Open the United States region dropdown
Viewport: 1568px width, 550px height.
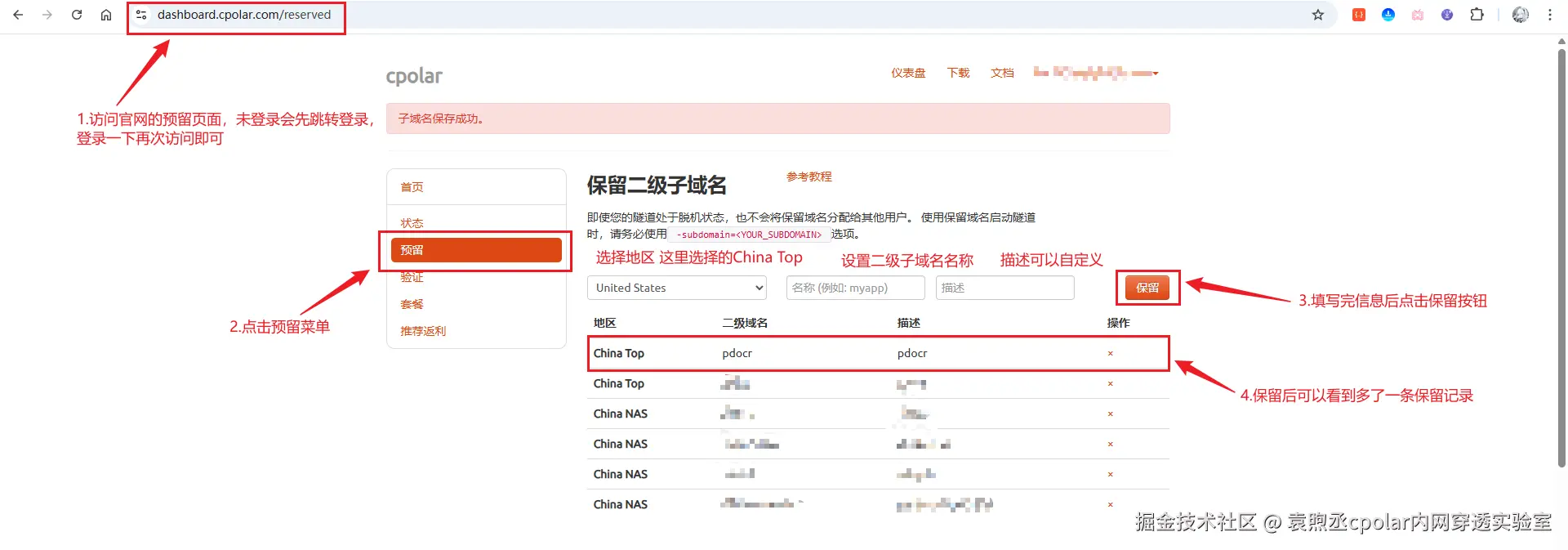tap(677, 288)
